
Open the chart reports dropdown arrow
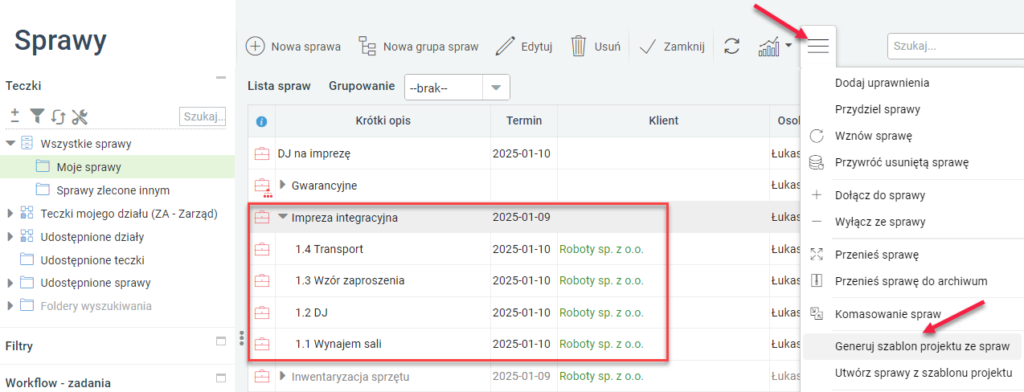(789, 46)
